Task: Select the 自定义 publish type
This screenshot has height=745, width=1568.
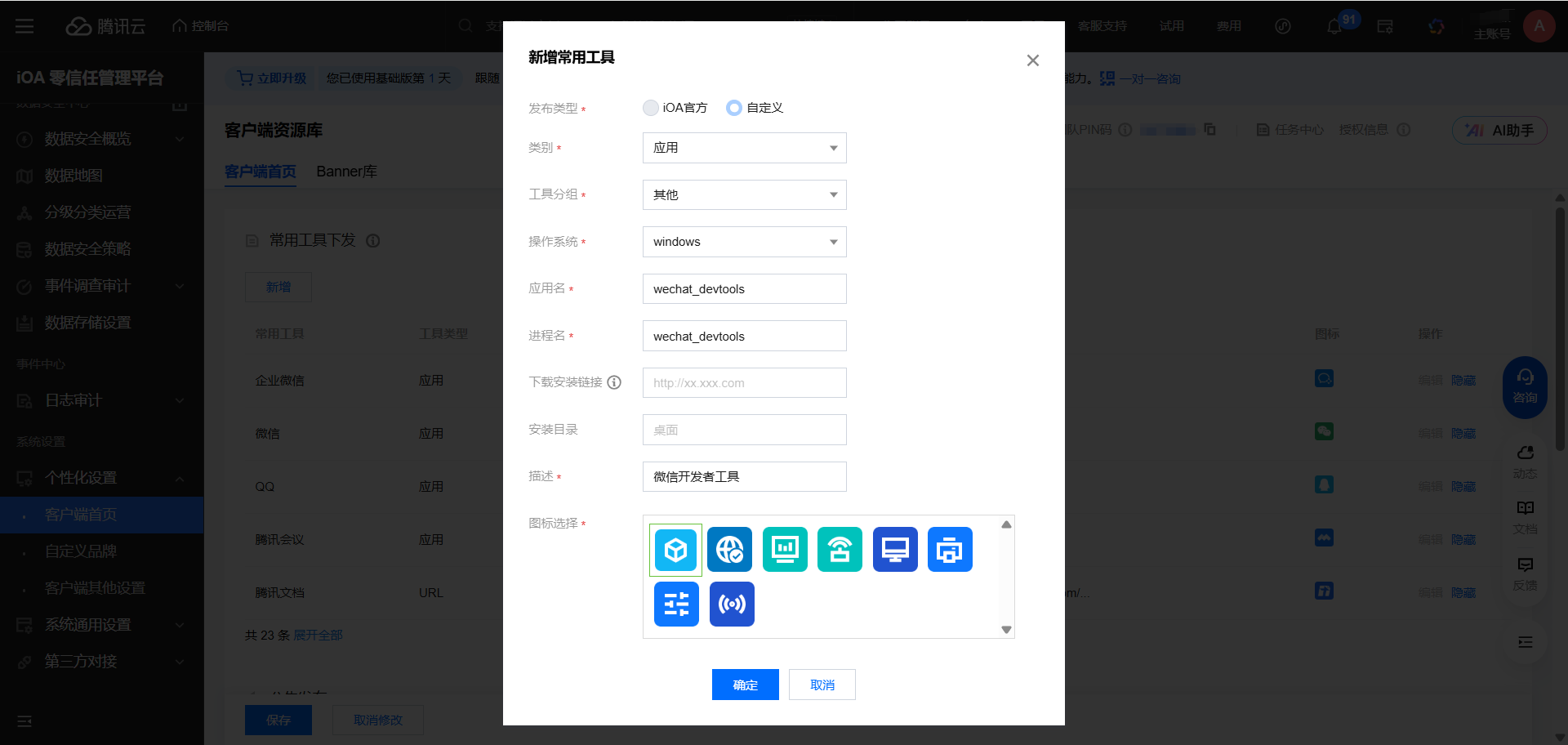Action: 734,108
